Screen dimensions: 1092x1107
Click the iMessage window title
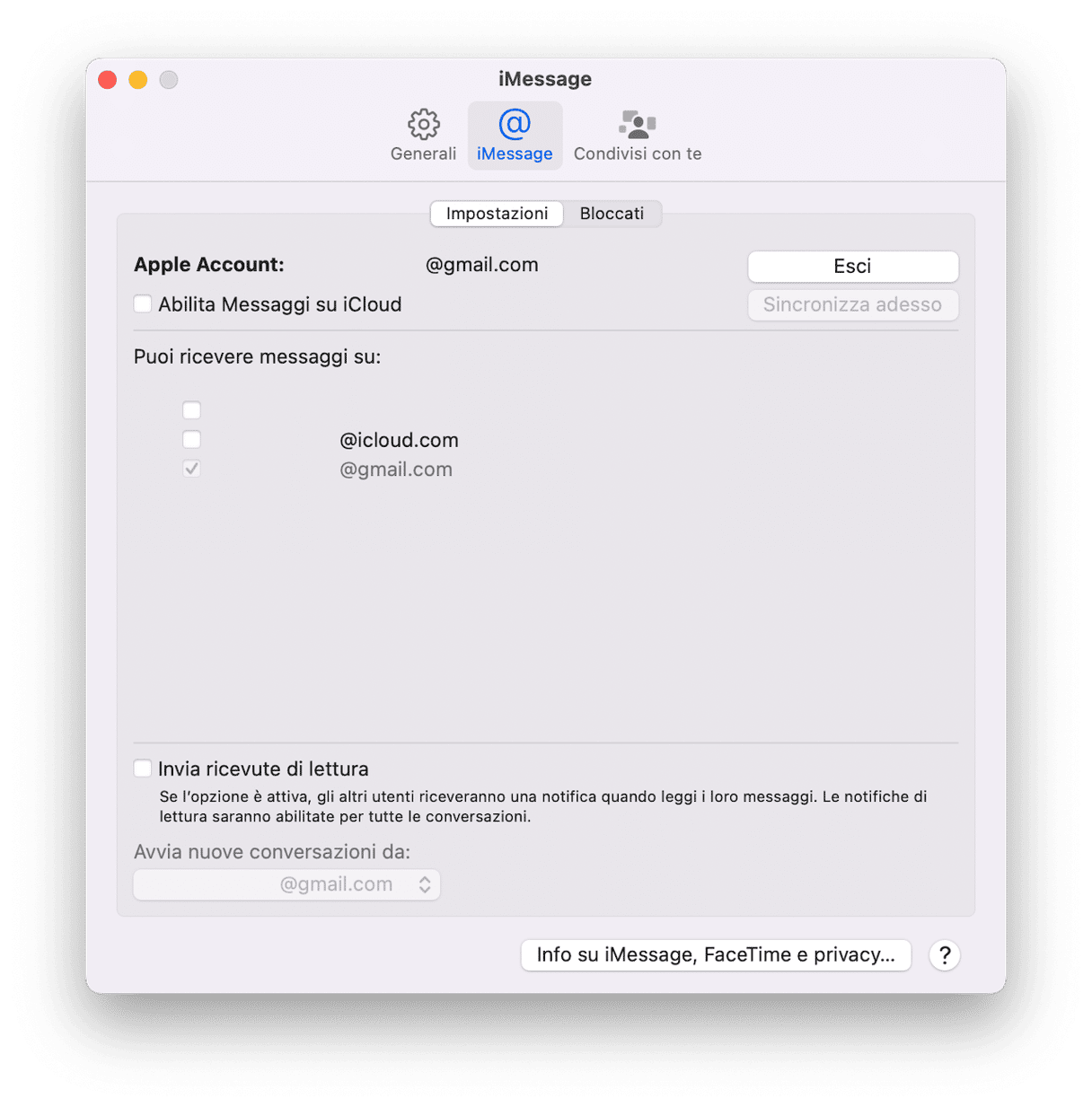[x=545, y=79]
